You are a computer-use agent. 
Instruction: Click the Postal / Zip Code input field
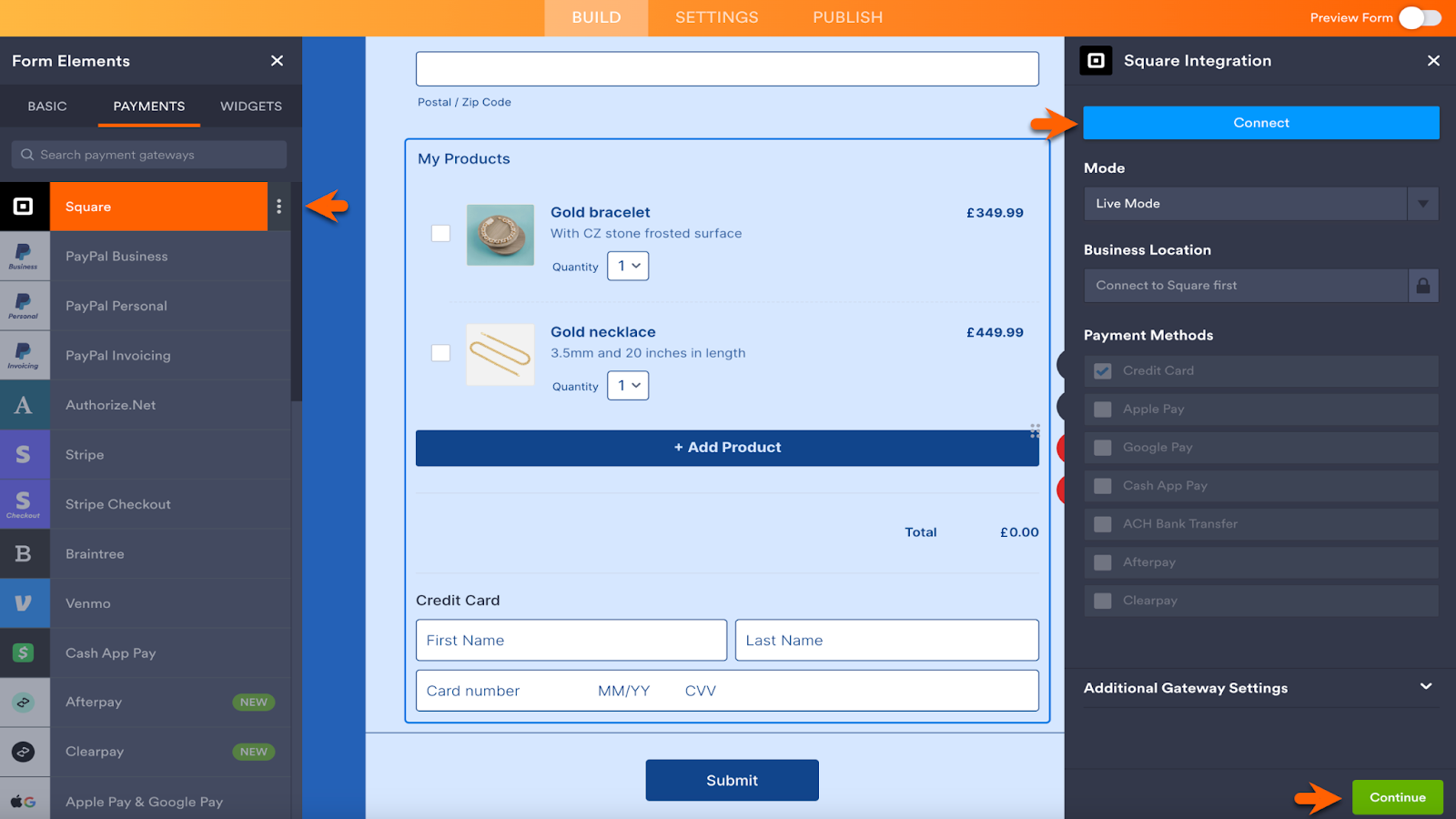(727, 69)
